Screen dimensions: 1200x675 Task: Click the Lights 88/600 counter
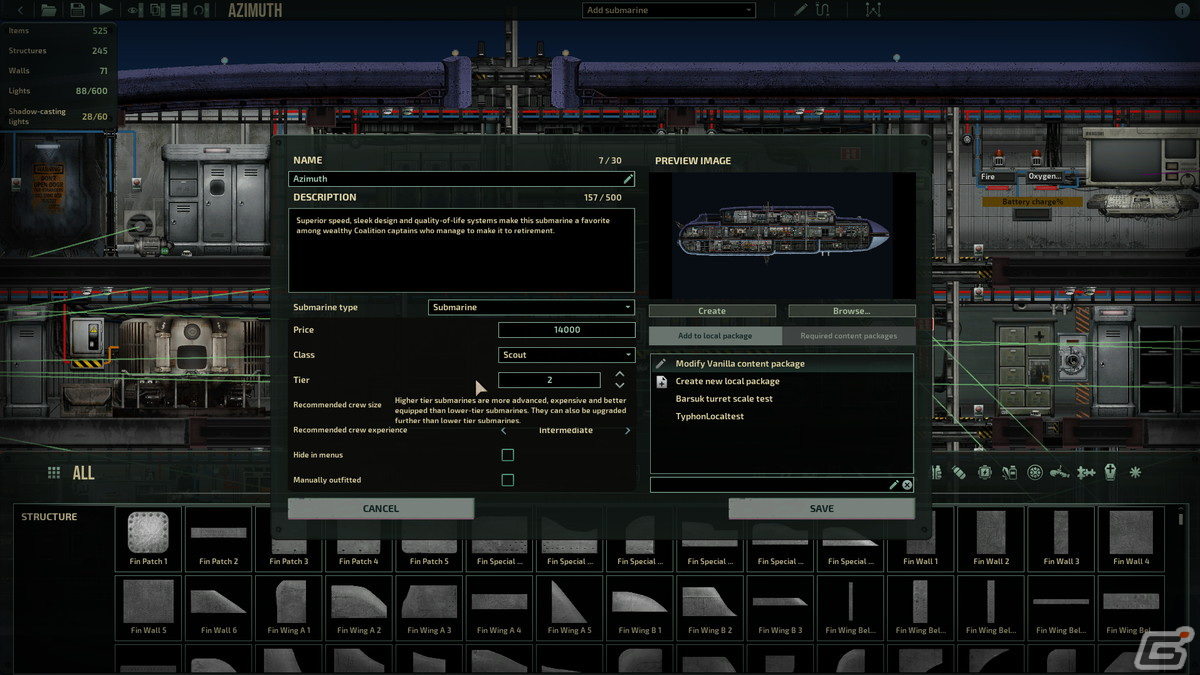point(57,91)
